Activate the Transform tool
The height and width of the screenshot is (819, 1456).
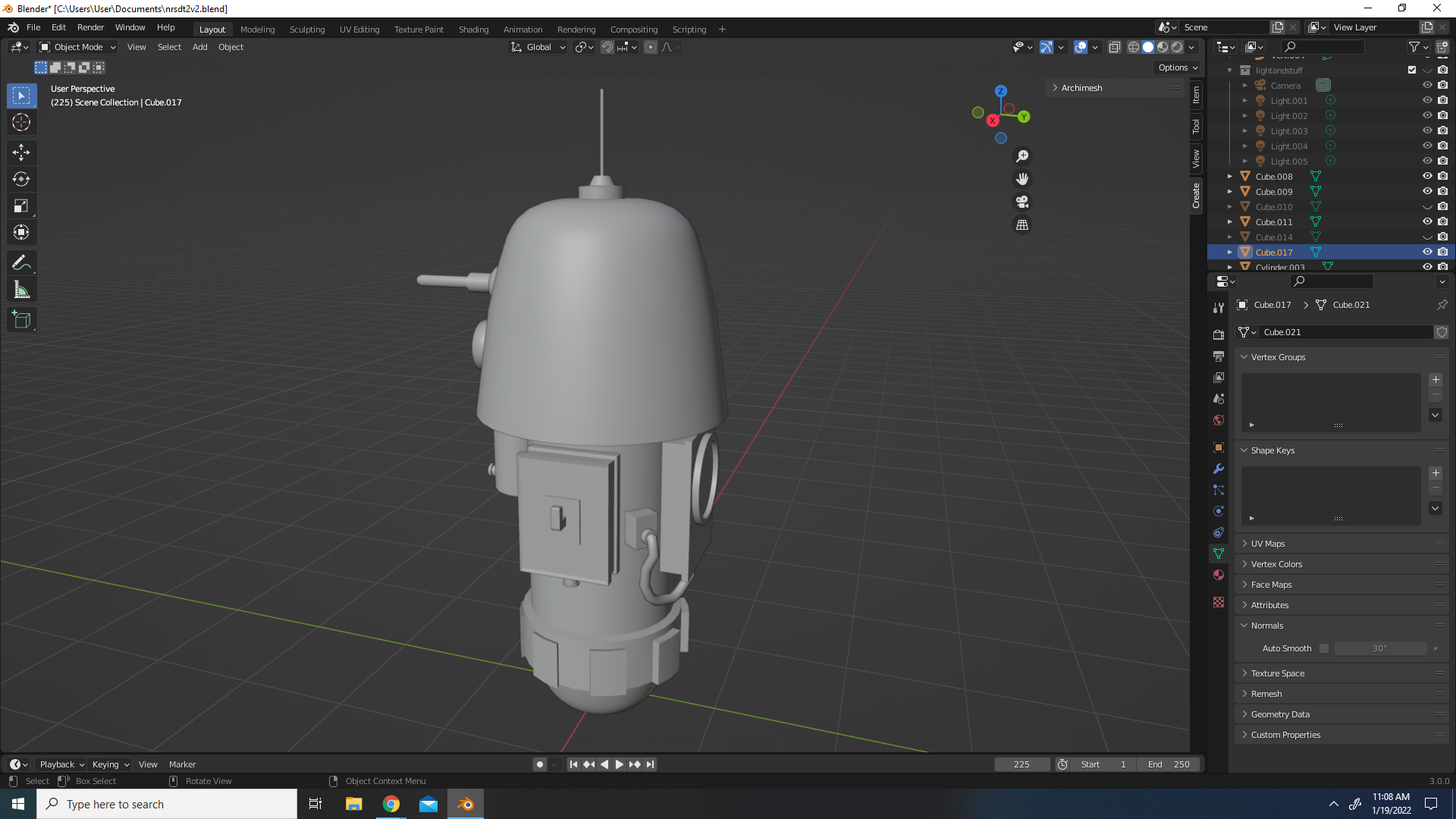coord(21,232)
